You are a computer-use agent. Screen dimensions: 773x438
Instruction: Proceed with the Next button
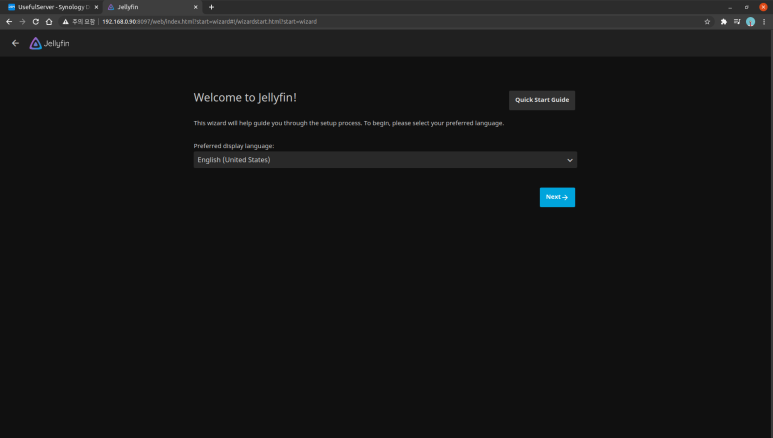click(557, 197)
